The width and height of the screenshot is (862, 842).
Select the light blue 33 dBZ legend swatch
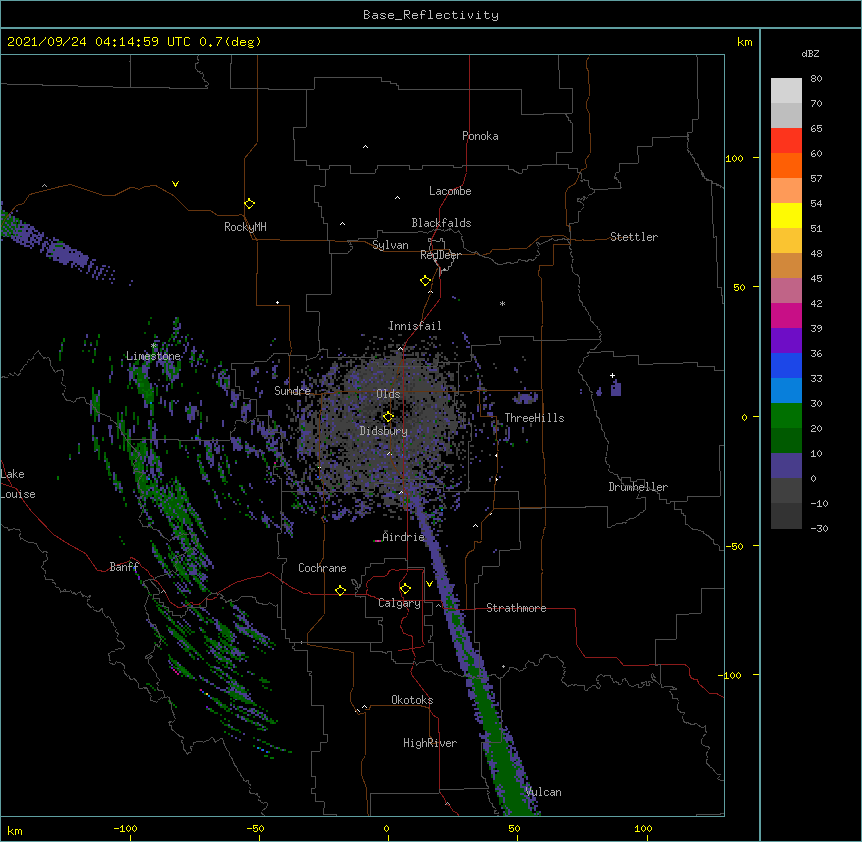click(x=786, y=391)
